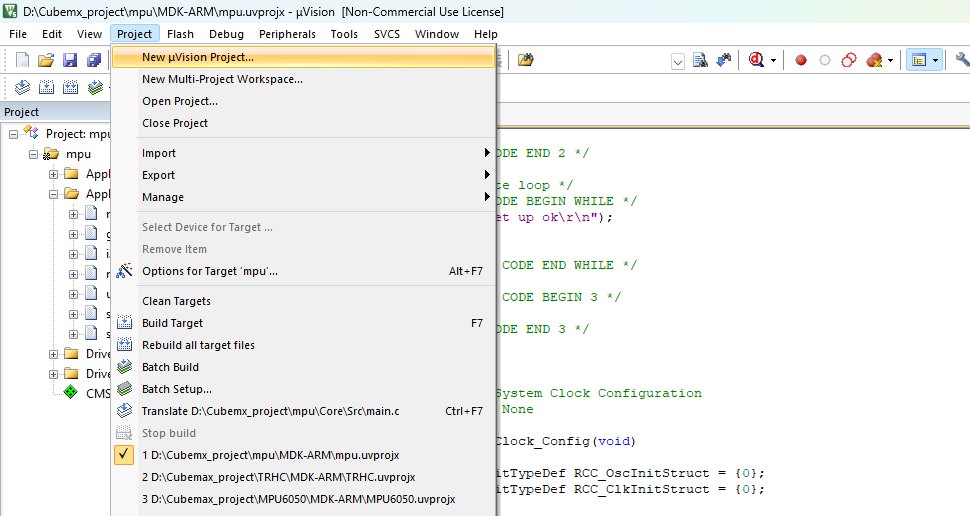This screenshot has width=970, height=516.
Task: Collapse the mpu target node
Action: (33, 154)
